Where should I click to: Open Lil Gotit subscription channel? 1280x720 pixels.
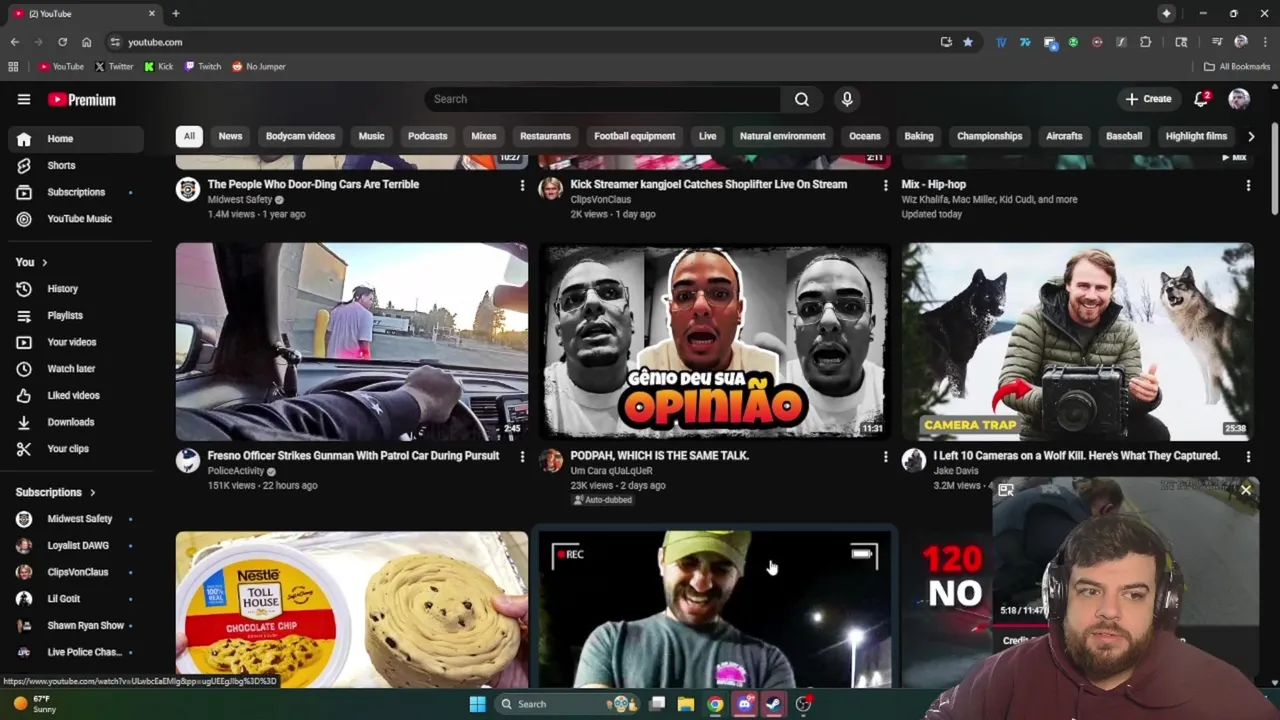[x=76, y=599]
